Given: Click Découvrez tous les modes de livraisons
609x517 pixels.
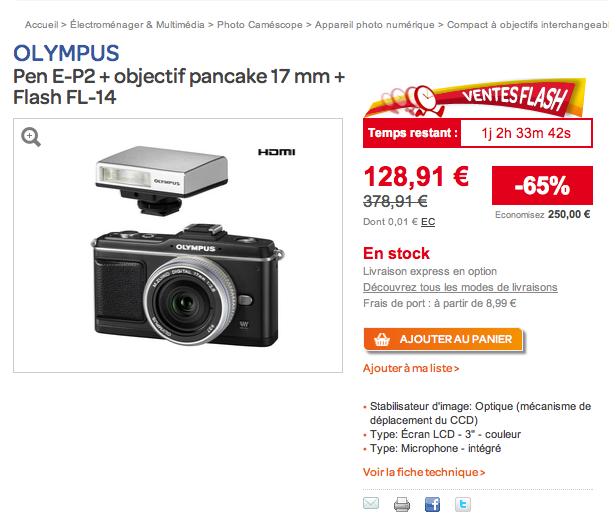Looking at the screenshot, I should (460, 287).
